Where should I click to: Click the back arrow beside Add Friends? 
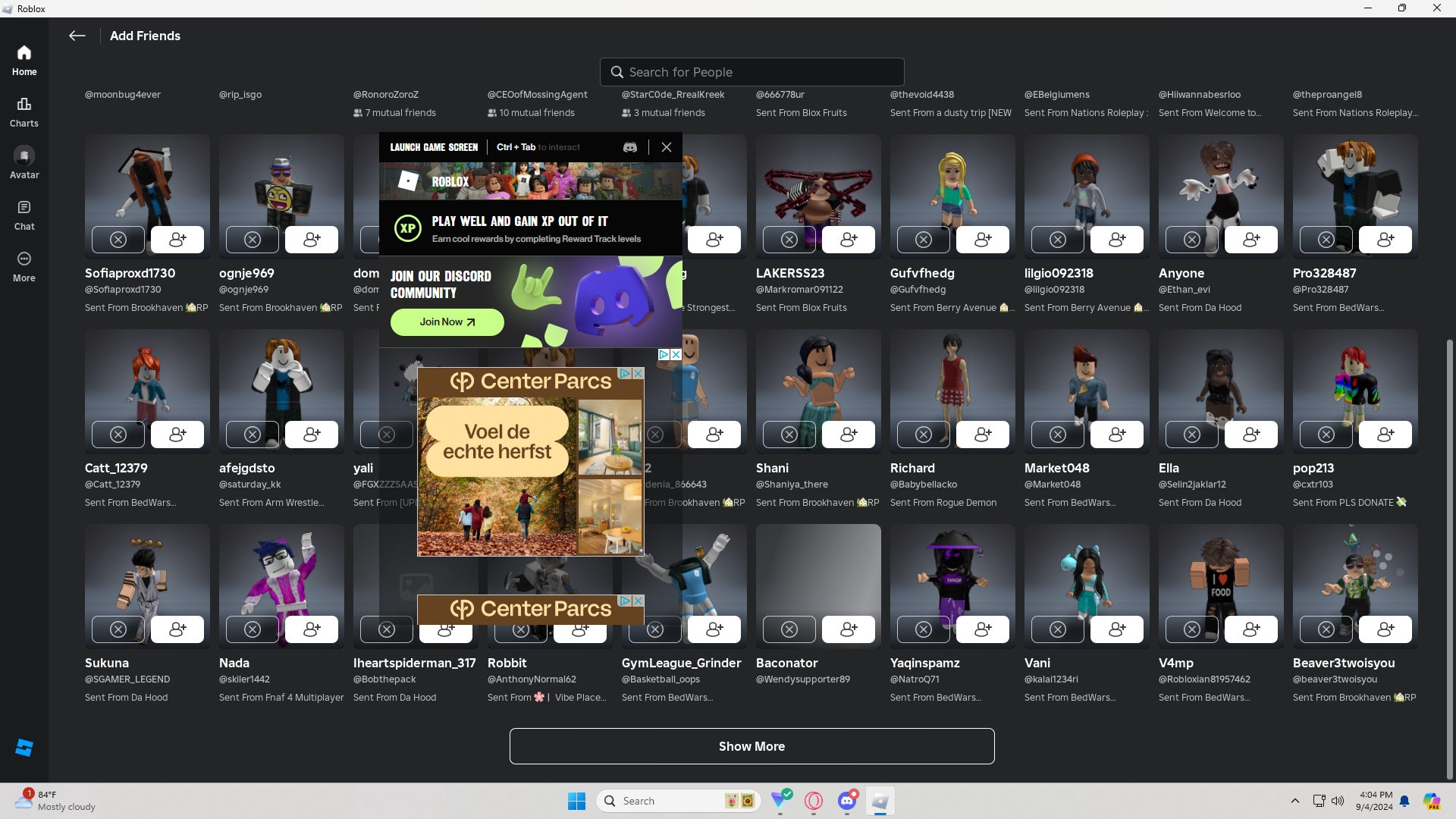point(77,36)
